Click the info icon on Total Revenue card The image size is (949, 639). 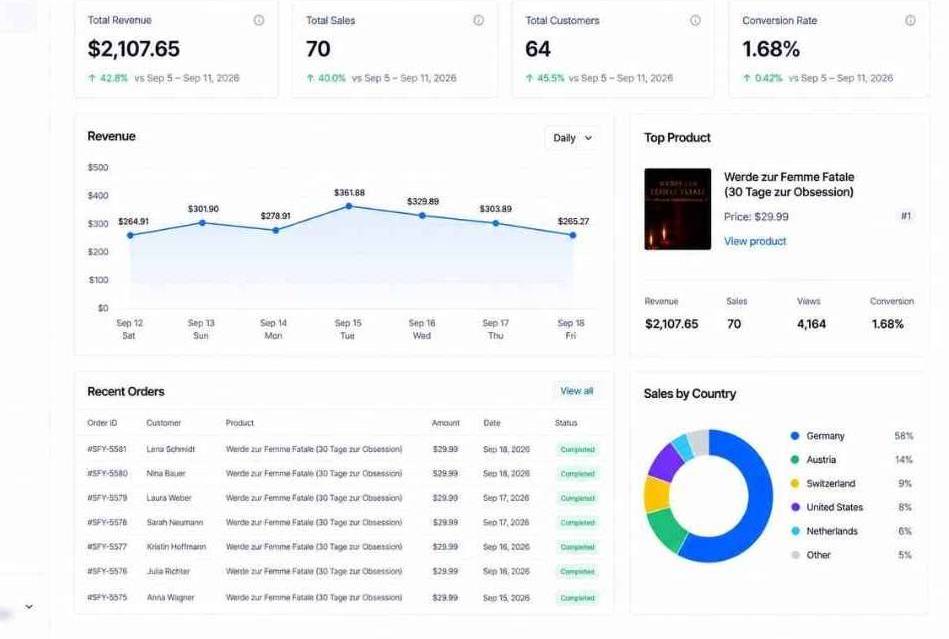[x=258, y=20]
